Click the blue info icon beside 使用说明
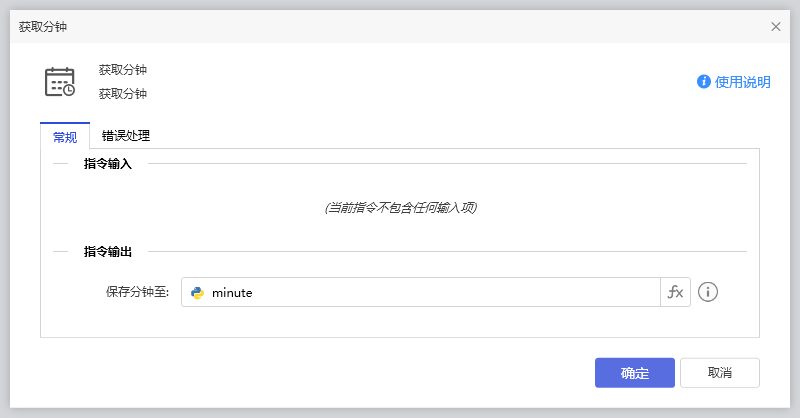Viewport: 800px width, 418px height. 704,82
